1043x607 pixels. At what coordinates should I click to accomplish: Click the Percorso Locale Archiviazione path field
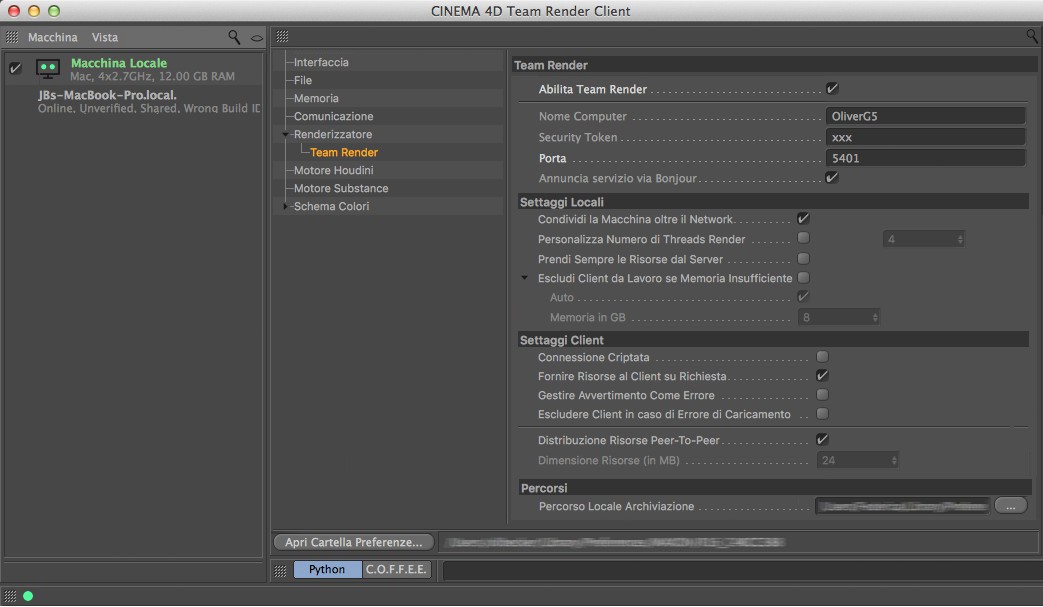pyautogui.click(x=903, y=507)
